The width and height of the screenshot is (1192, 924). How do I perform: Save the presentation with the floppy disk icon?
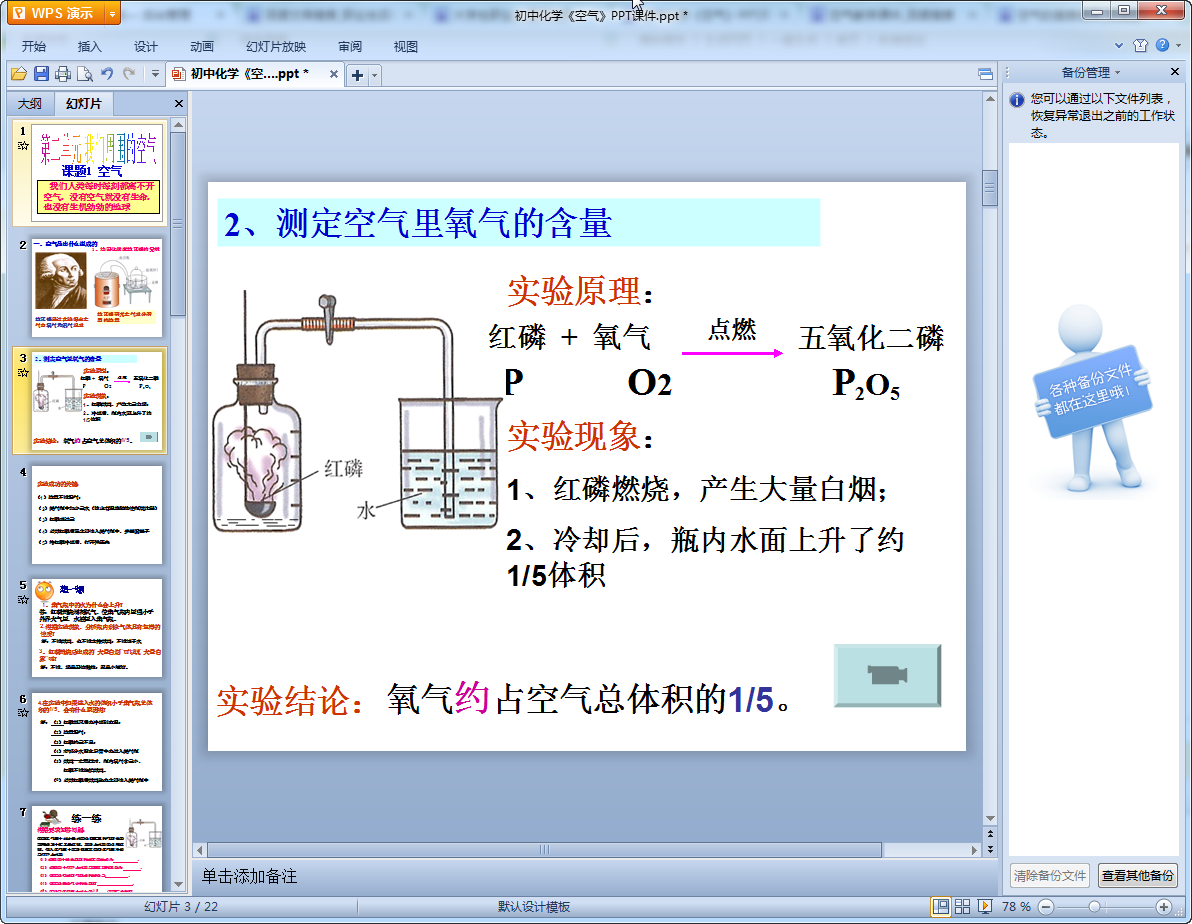(41, 74)
